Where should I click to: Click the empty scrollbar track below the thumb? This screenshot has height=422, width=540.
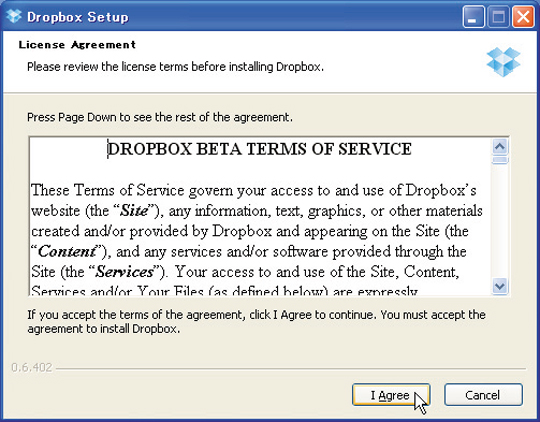click(x=500, y=221)
